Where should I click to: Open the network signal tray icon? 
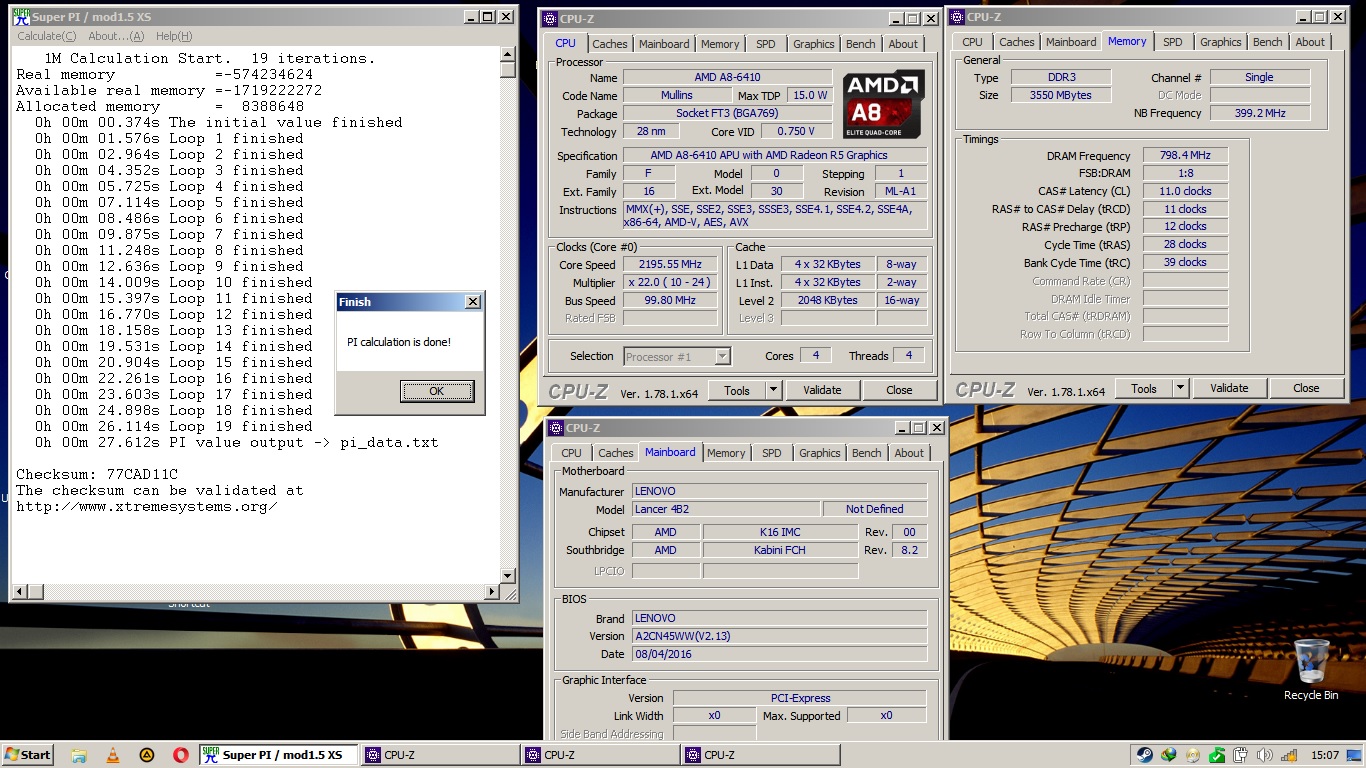(x=1288, y=755)
